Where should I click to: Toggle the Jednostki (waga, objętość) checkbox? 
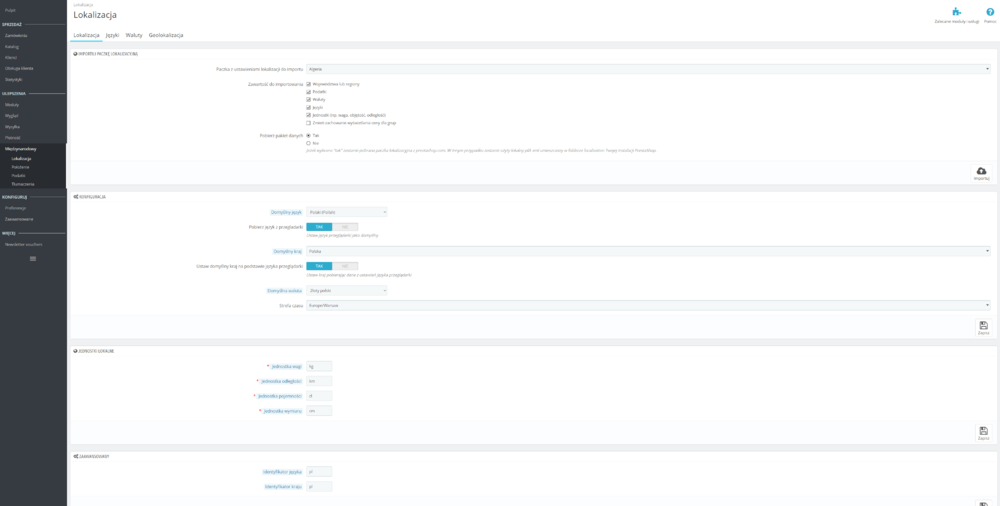309,115
